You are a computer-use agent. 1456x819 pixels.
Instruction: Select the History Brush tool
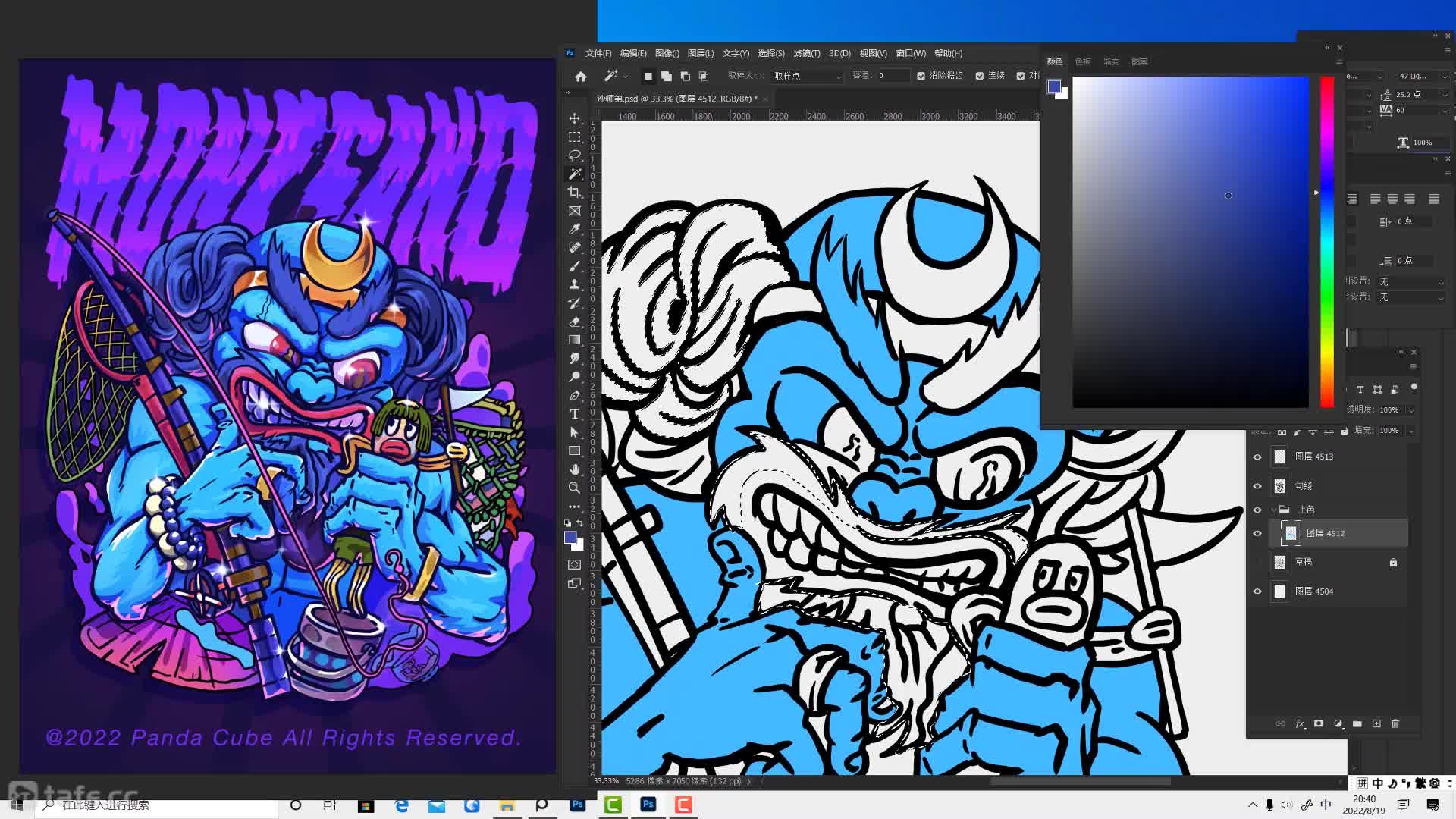575,303
